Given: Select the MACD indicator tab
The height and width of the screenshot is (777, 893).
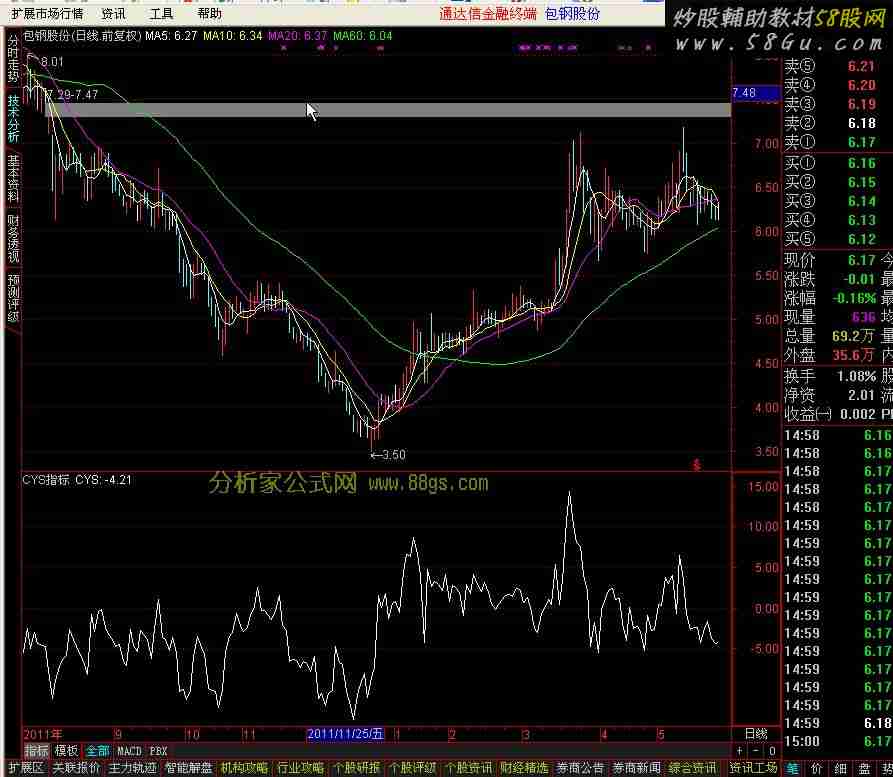Looking at the screenshot, I should point(129,750).
